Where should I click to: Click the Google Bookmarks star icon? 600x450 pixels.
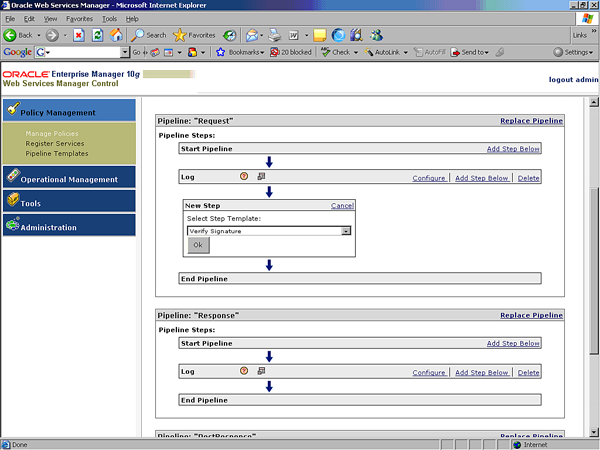pos(220,52)
